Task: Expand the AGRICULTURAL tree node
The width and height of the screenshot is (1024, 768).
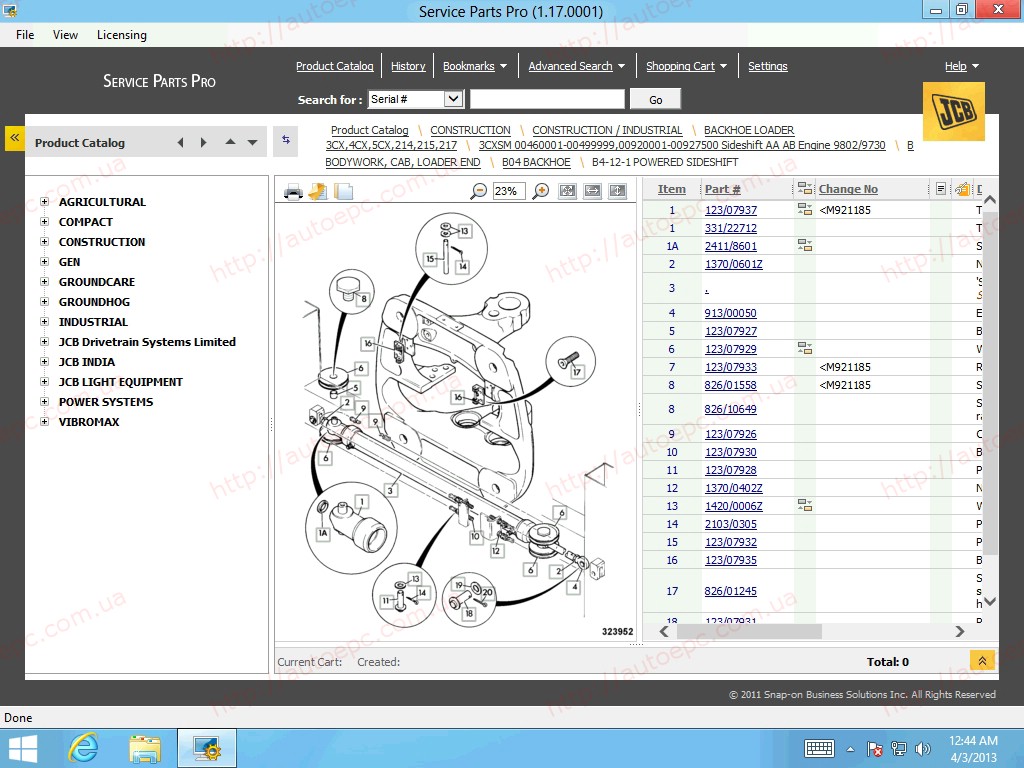Action: [x=44, y=202]
